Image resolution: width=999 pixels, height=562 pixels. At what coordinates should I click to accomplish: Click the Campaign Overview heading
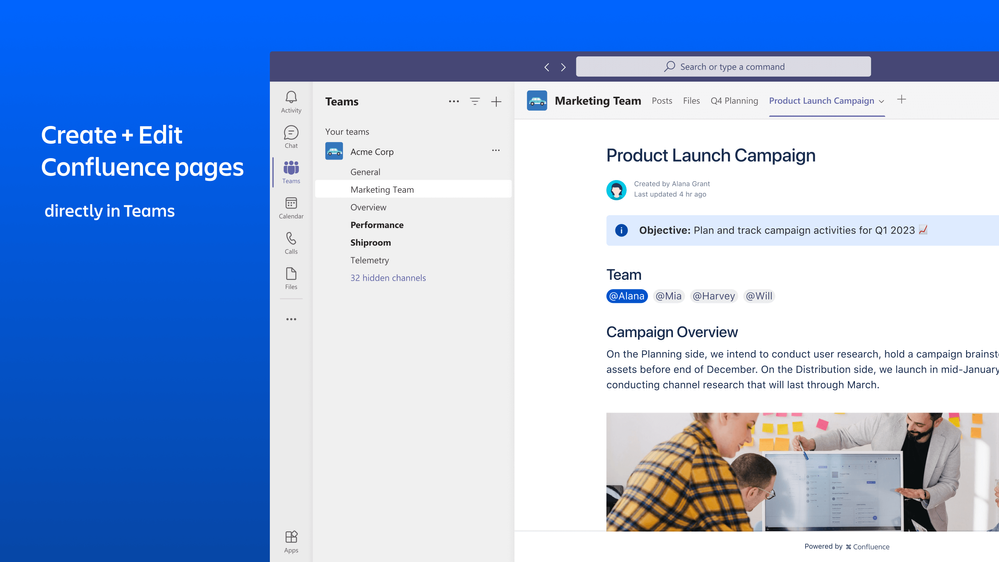pos(672,332)
